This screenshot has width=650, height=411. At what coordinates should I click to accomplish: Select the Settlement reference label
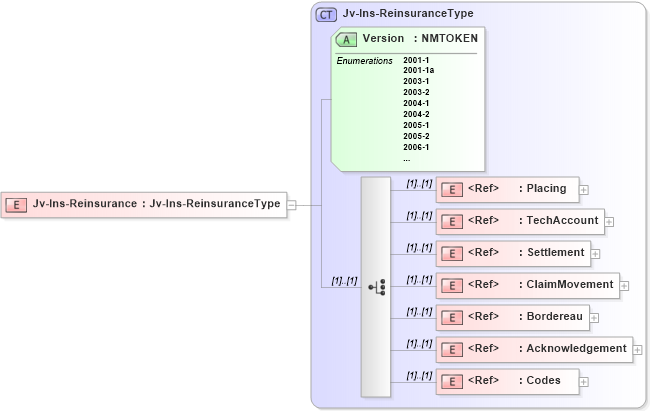pyautogui.click(x=526, y=252)
